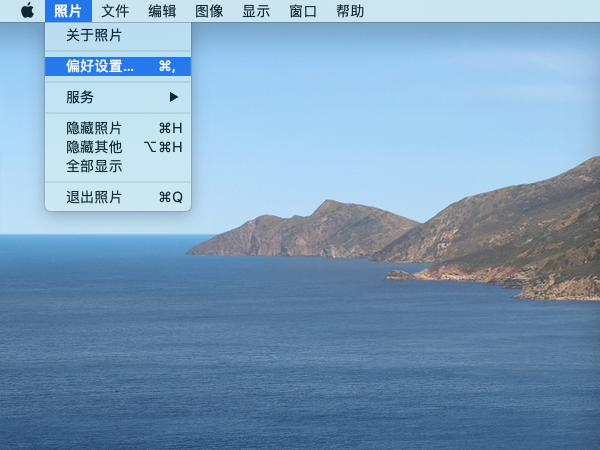Open the 文件 menu

pos(115,11)
